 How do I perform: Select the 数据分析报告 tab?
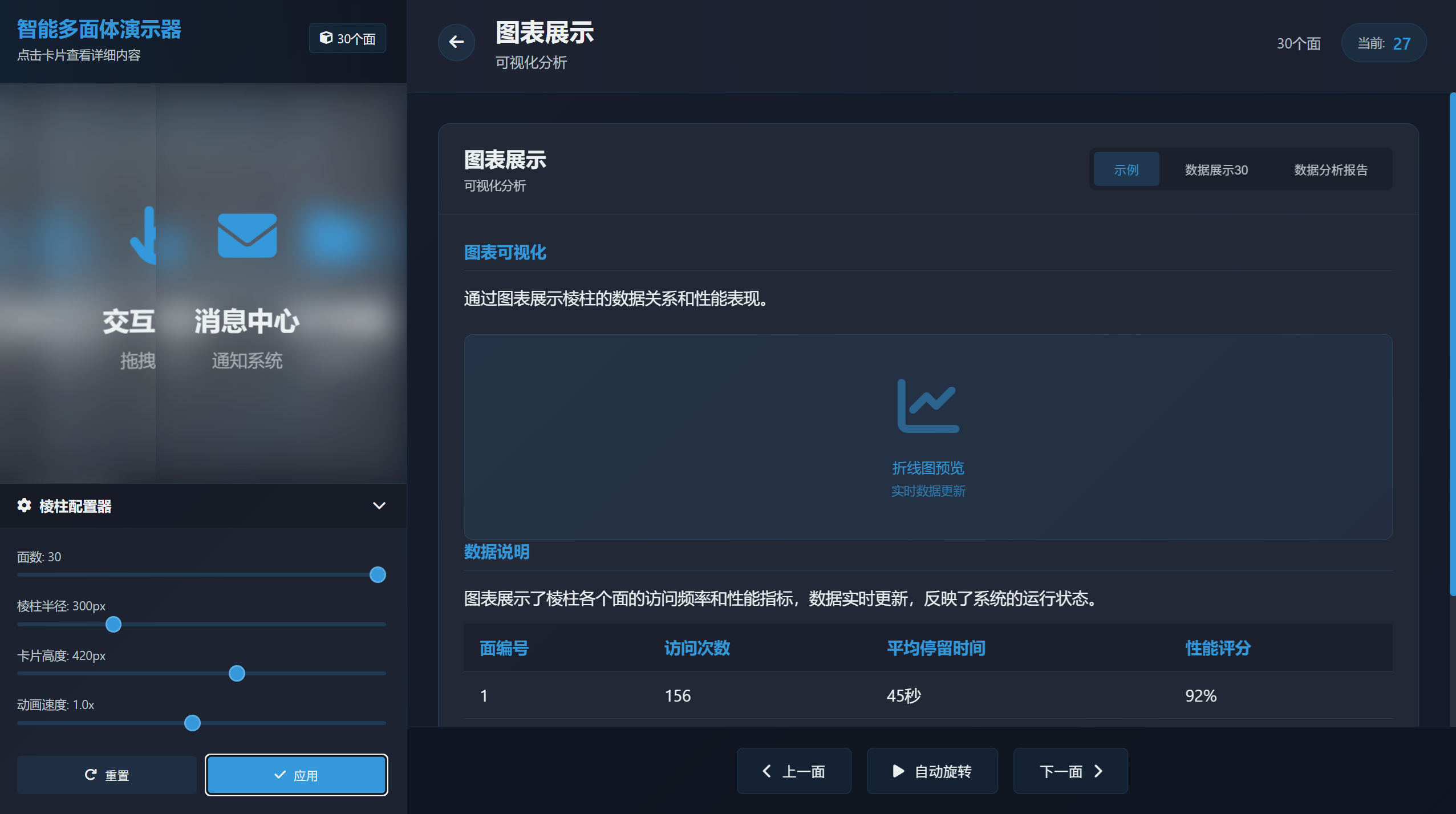point(1330,169)
